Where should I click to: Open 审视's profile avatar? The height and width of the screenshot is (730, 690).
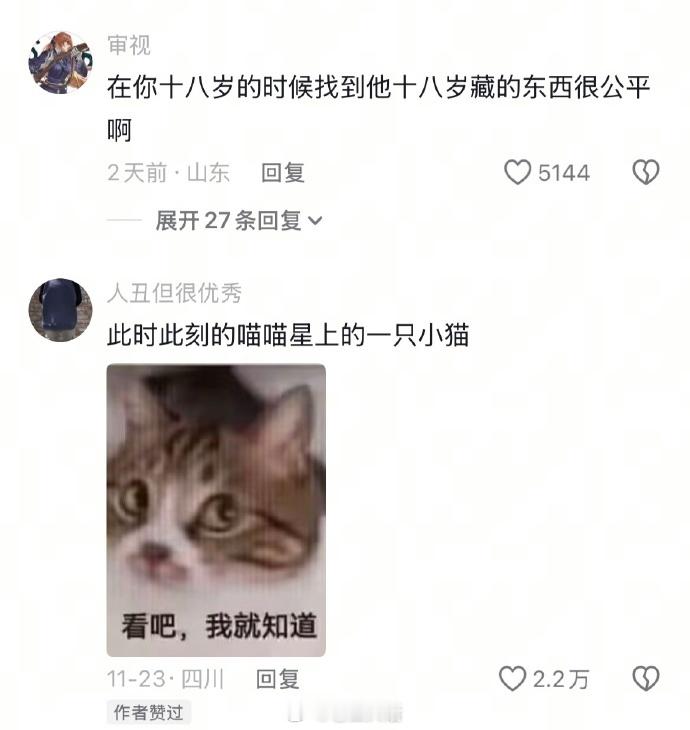click(x=61, y=63)
